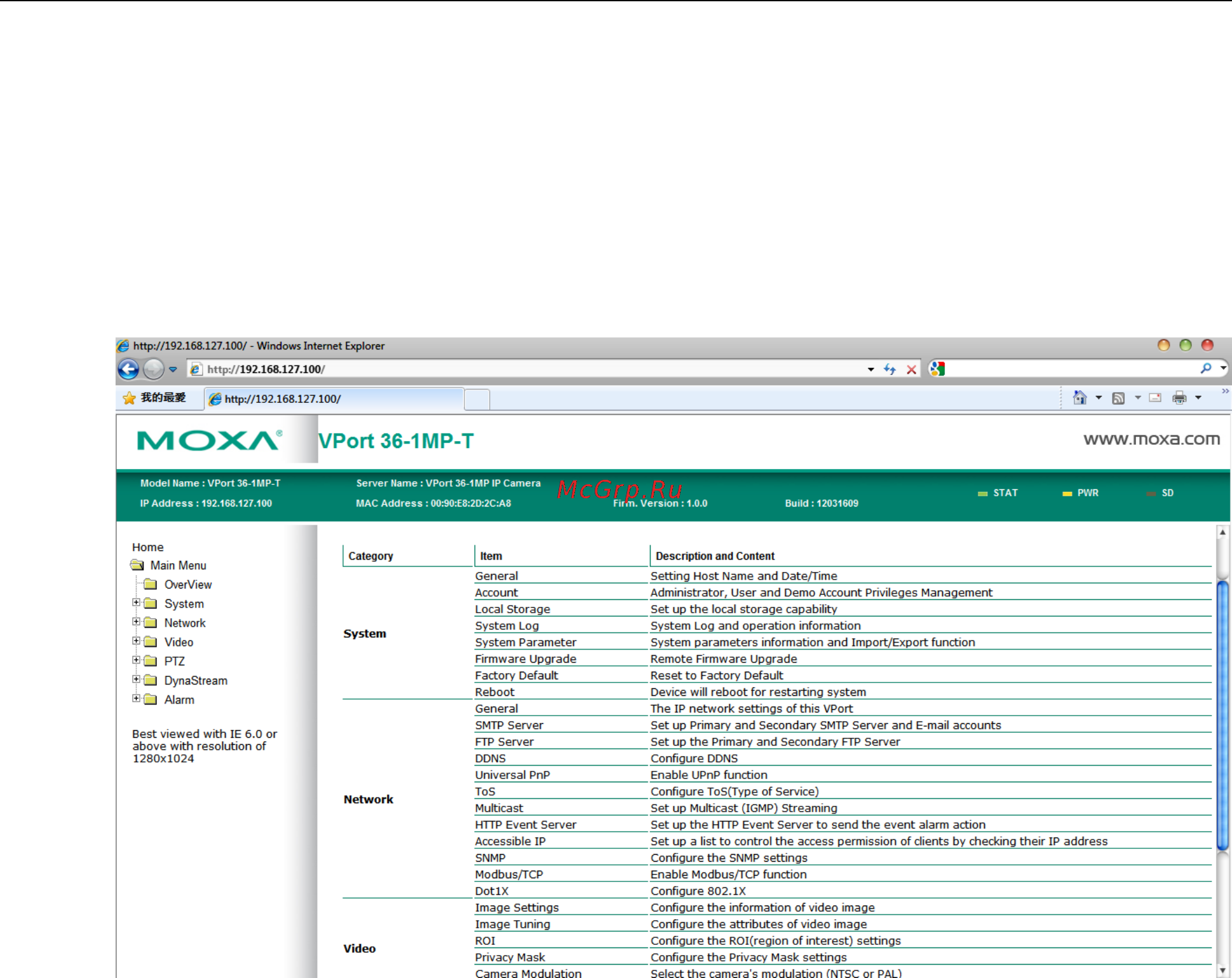Click the scrollbar down arrow
1232x978 pixels.
tap(1222, 971)
